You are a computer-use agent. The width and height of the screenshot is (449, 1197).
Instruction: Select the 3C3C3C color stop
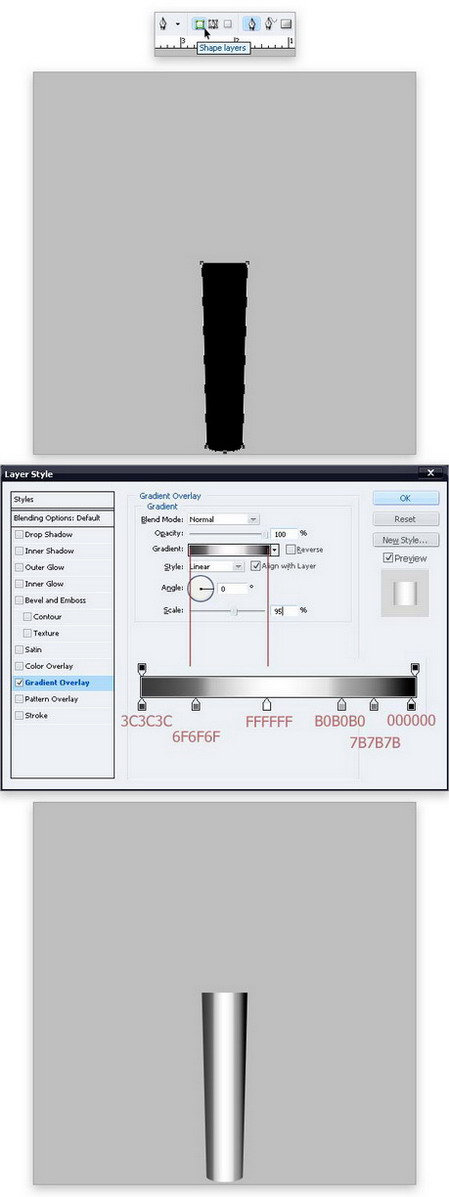point(142,704)
